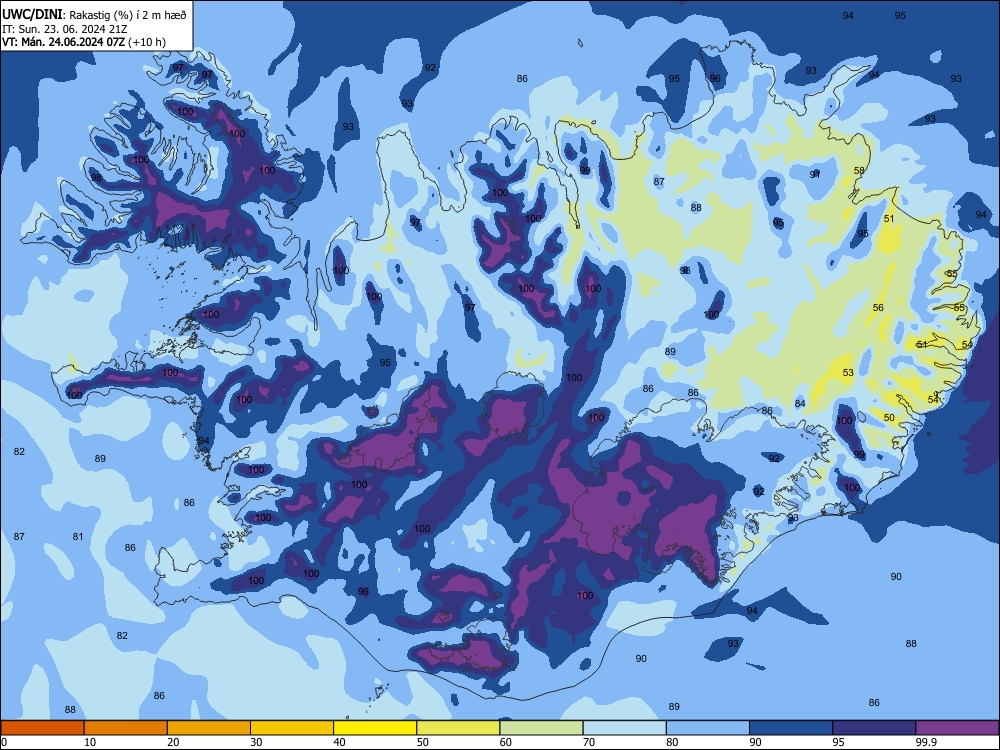Click the title 'UWC/DINI: Rakastig (%) í 2 m hæð'
This screenshot has width=1000, height=750.
pos(94,15)
